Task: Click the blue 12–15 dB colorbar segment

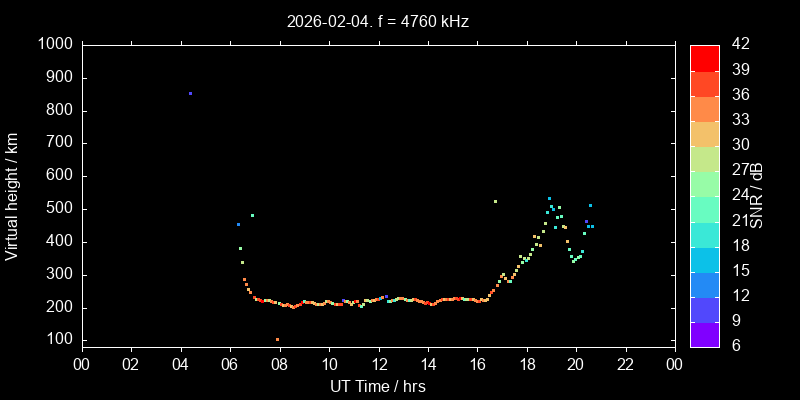Action: (705, 284)
